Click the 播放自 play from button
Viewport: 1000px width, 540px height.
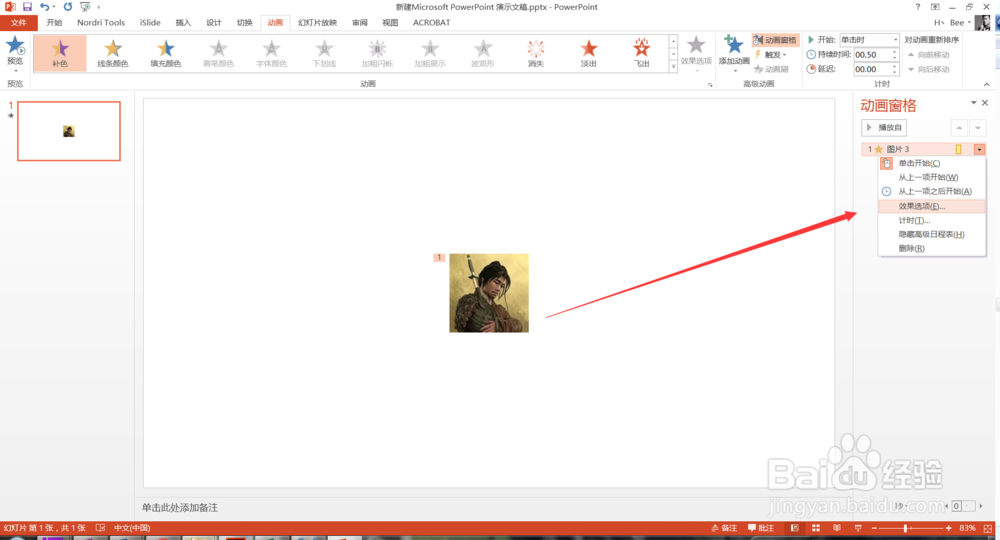click(x=884, y=128)
